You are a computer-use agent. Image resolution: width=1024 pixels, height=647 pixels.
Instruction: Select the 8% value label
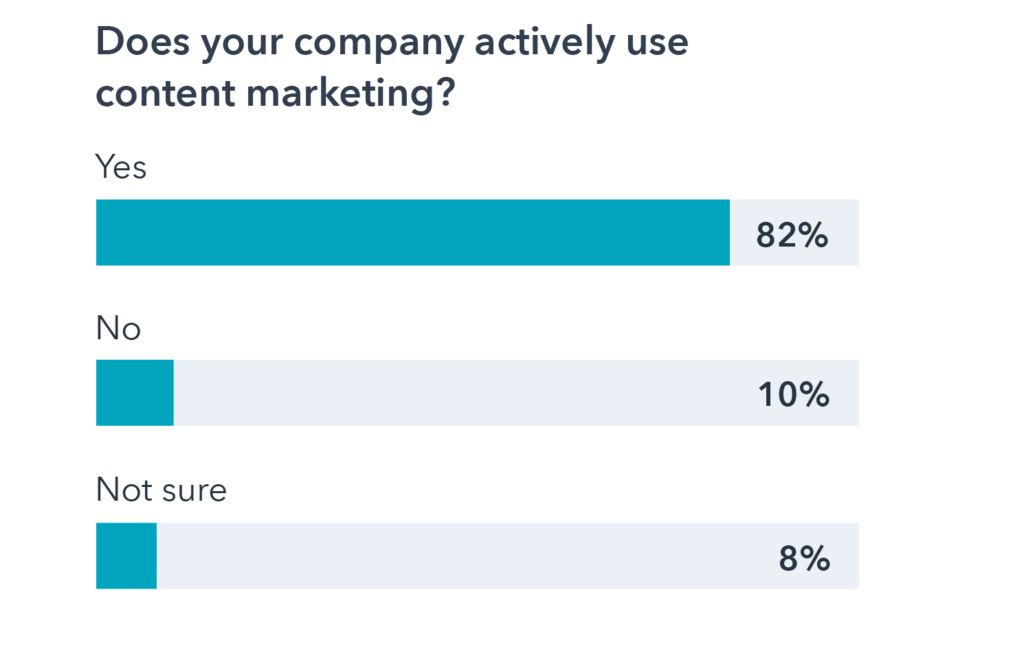[804, 558]
